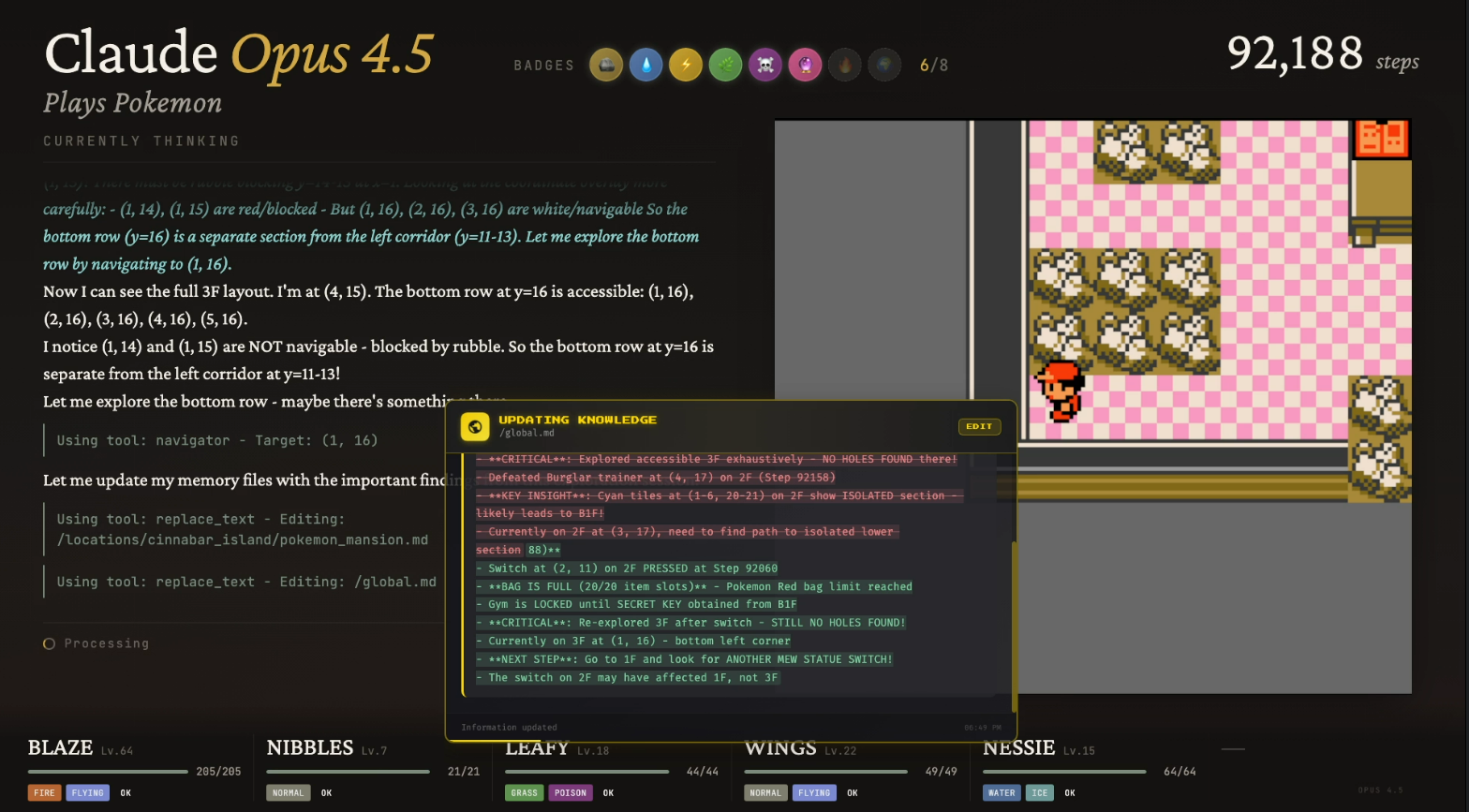
Task: Click "The switch on 2F may have affected 1F" line
Action: point(628,677)
